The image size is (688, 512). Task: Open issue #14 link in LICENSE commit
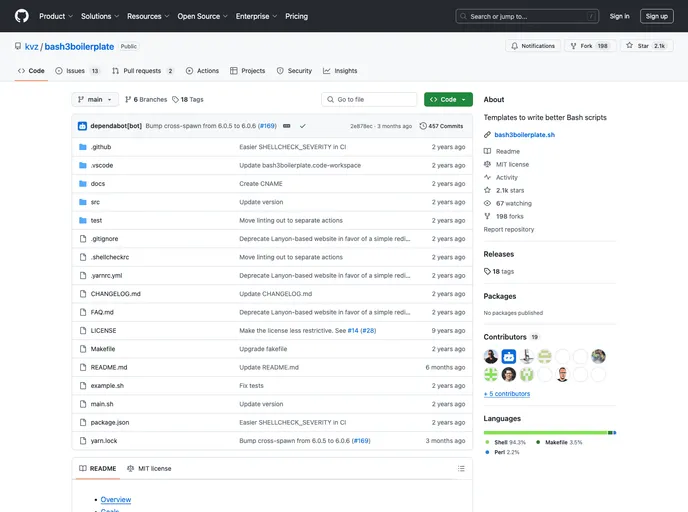[353, 331]
